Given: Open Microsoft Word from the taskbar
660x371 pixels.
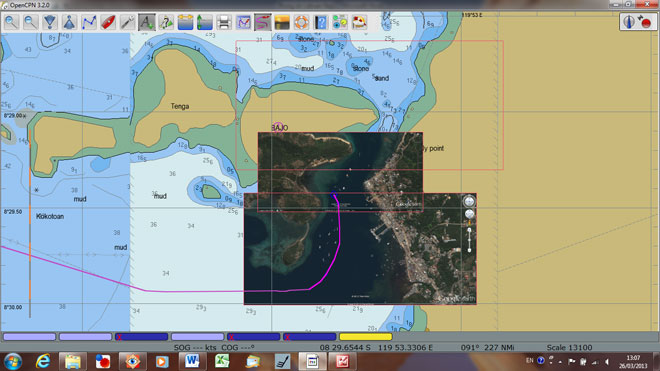Looking at the screenshot, I should (x=192, y=361).
